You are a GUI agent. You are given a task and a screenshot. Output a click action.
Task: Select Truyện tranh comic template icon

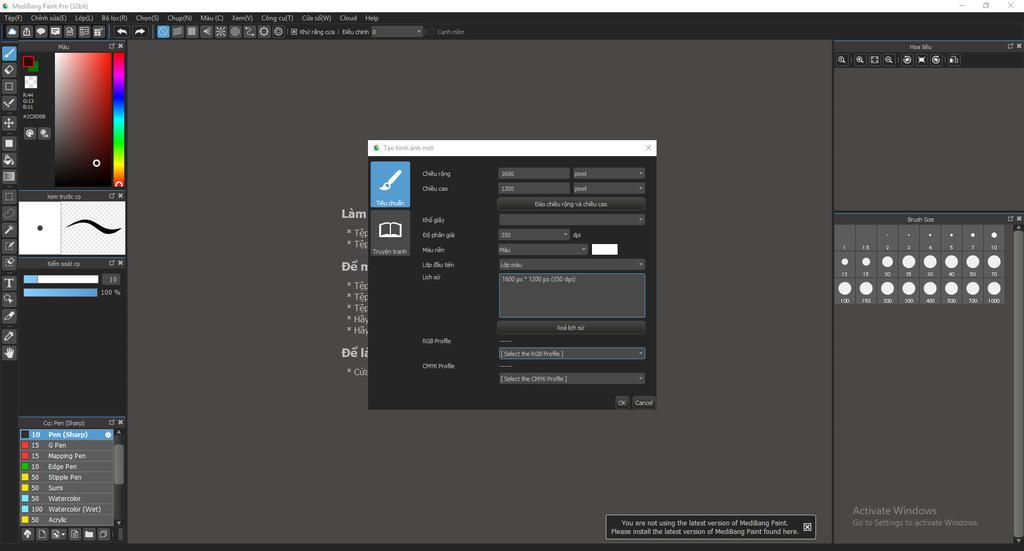click(x=390, y=234)
